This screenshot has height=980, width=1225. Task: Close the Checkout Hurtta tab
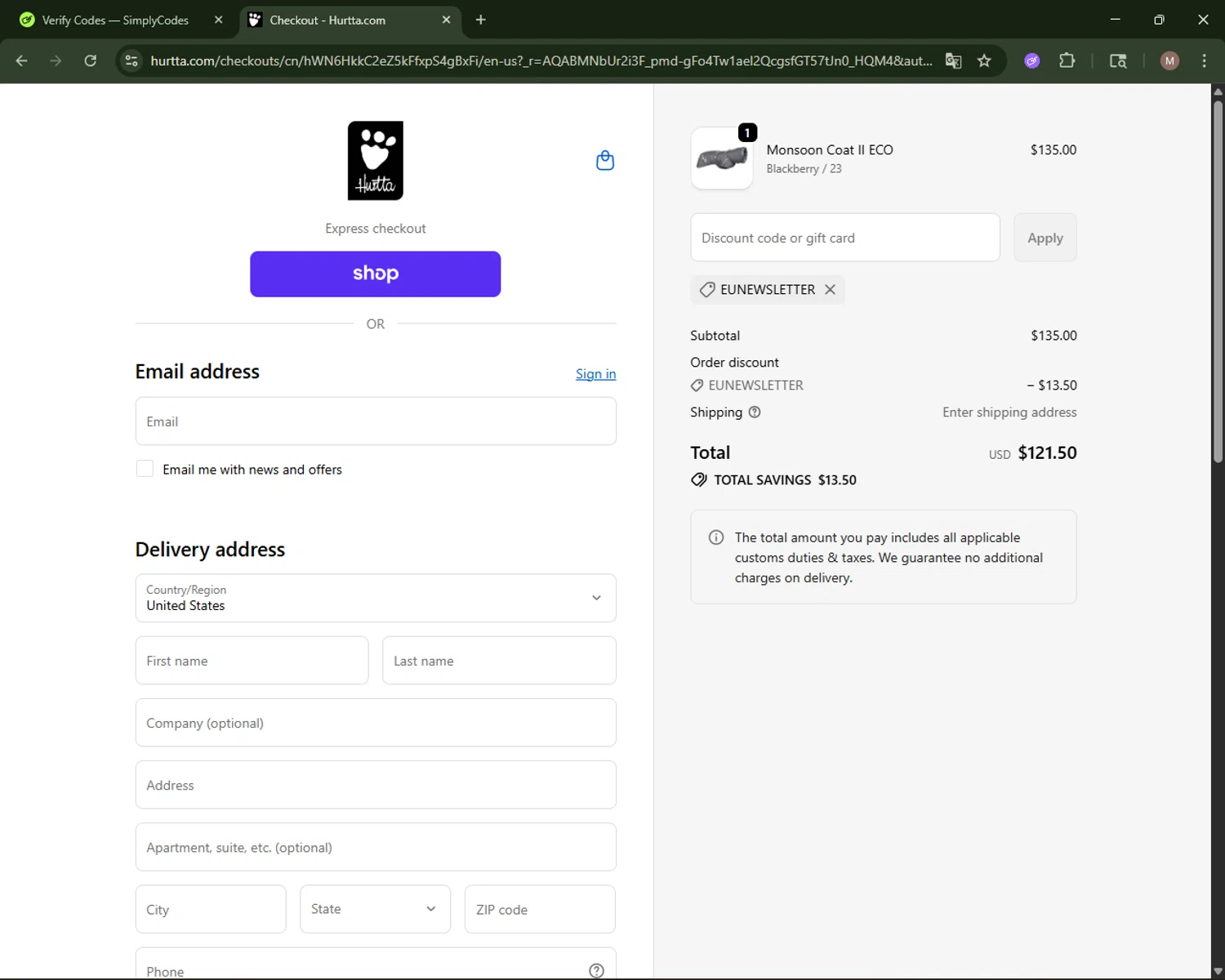446,20
